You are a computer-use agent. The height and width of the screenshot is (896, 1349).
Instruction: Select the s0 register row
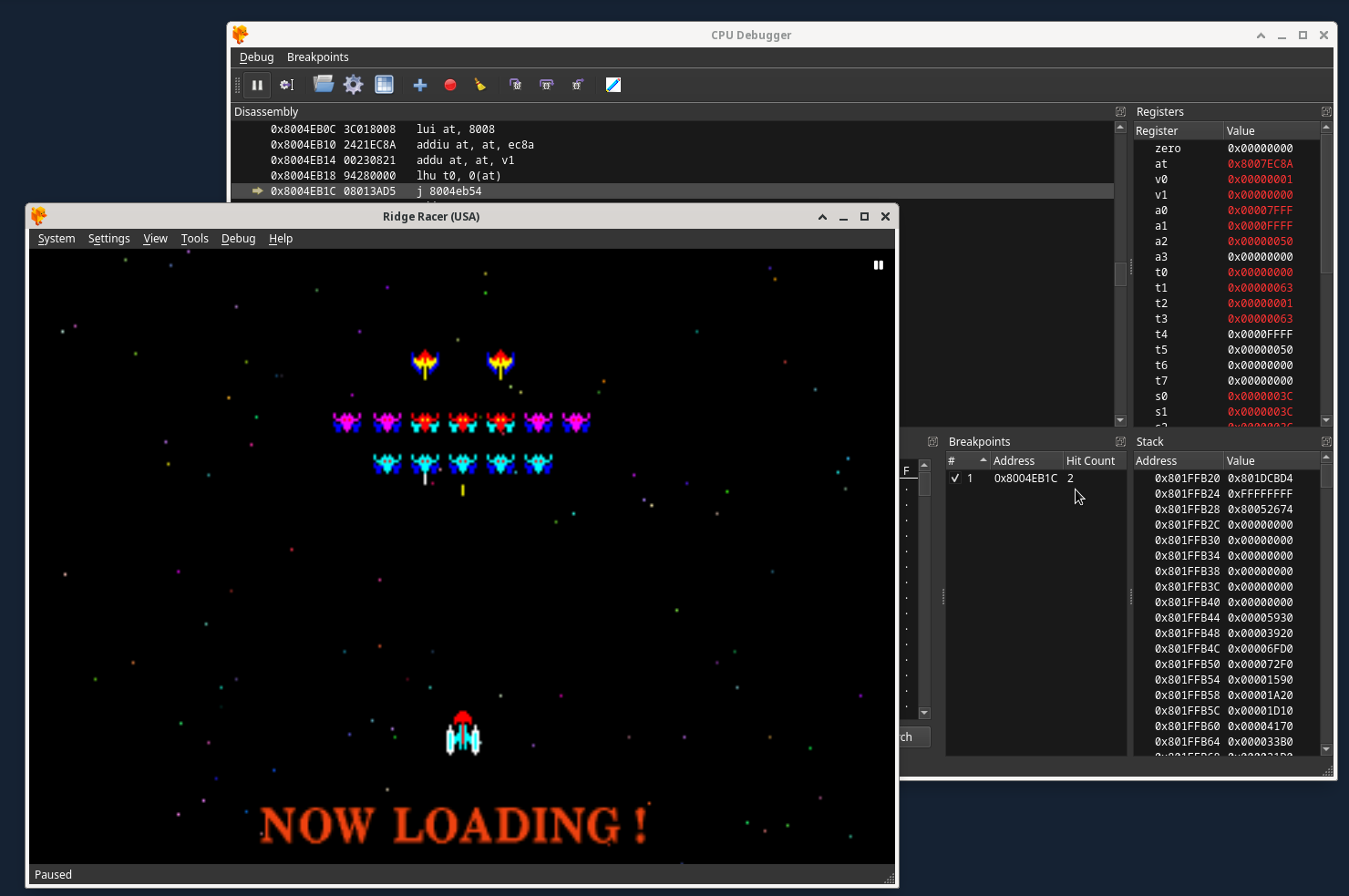1226,397
